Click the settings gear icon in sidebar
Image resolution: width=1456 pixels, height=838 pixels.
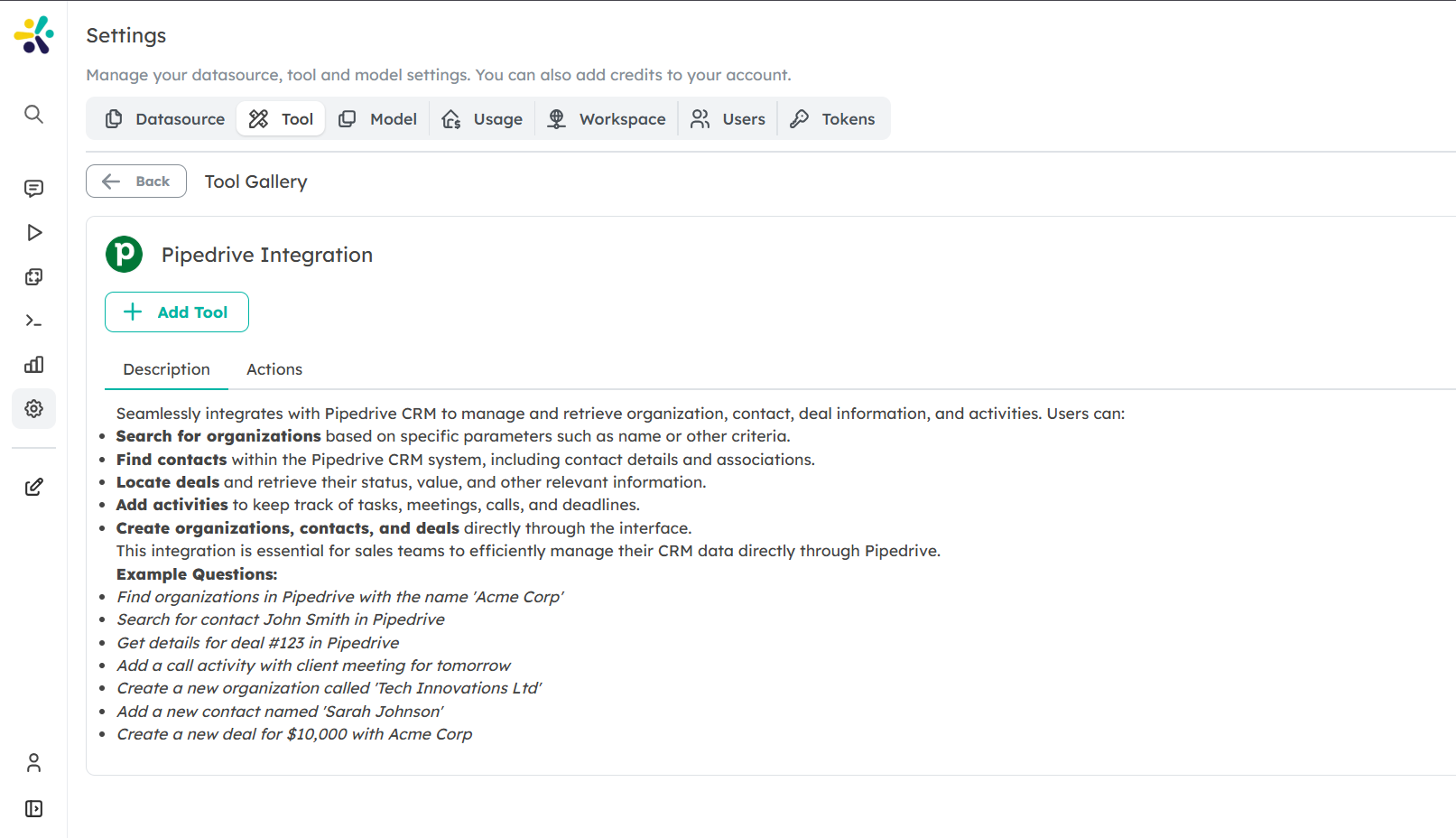(x=33, y=409)
